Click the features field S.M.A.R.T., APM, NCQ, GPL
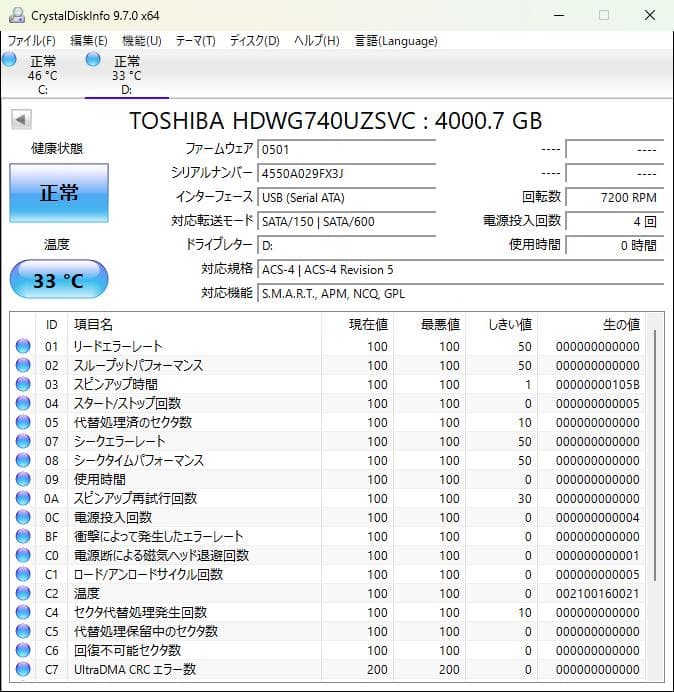The height and width of the screenshot is (692, 674). tap(460, 293)
